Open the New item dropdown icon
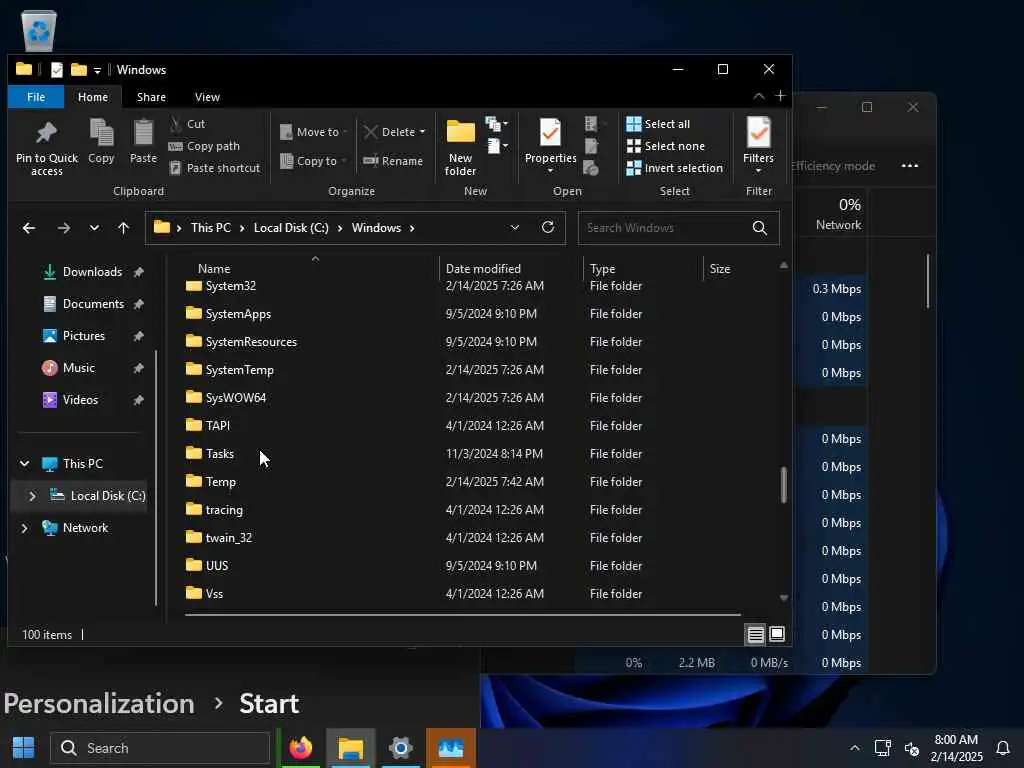The width and height of the screenshot is (1024, 768). [497, 123]
